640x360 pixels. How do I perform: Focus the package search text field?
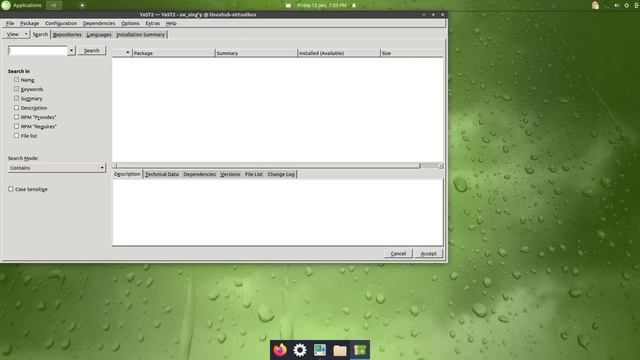point(38,50)
